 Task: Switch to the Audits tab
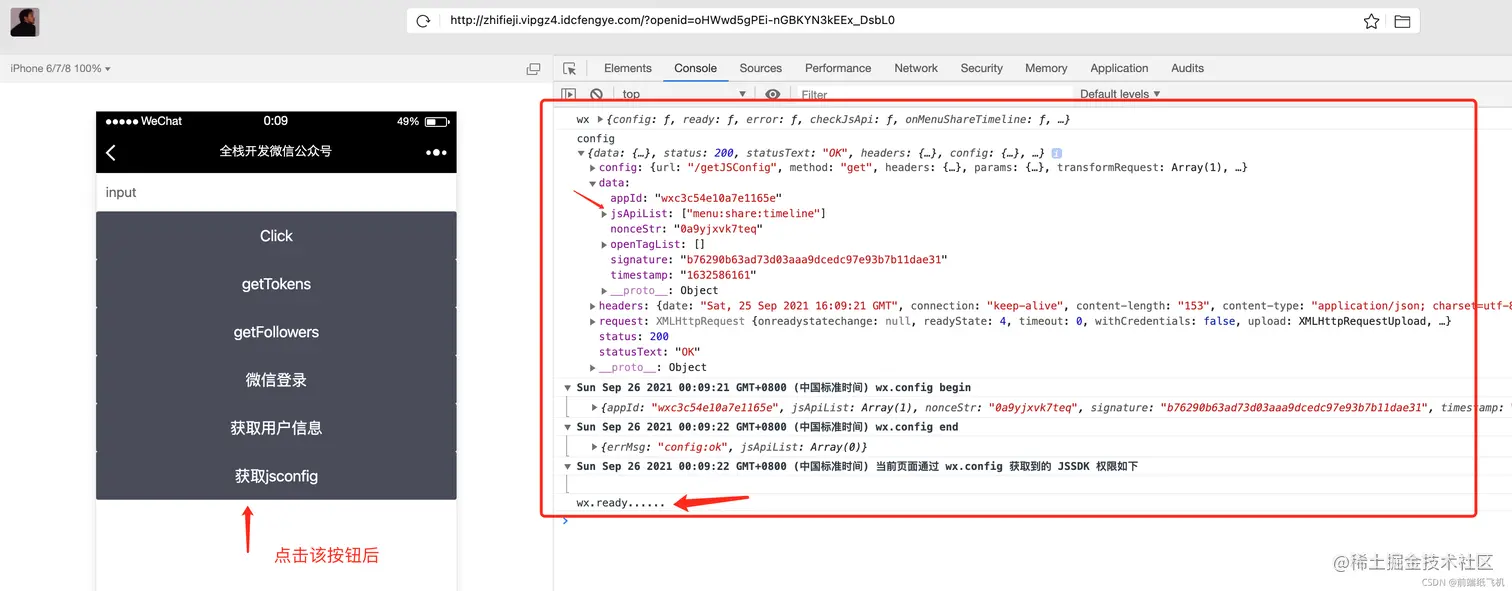(1187, 68)
